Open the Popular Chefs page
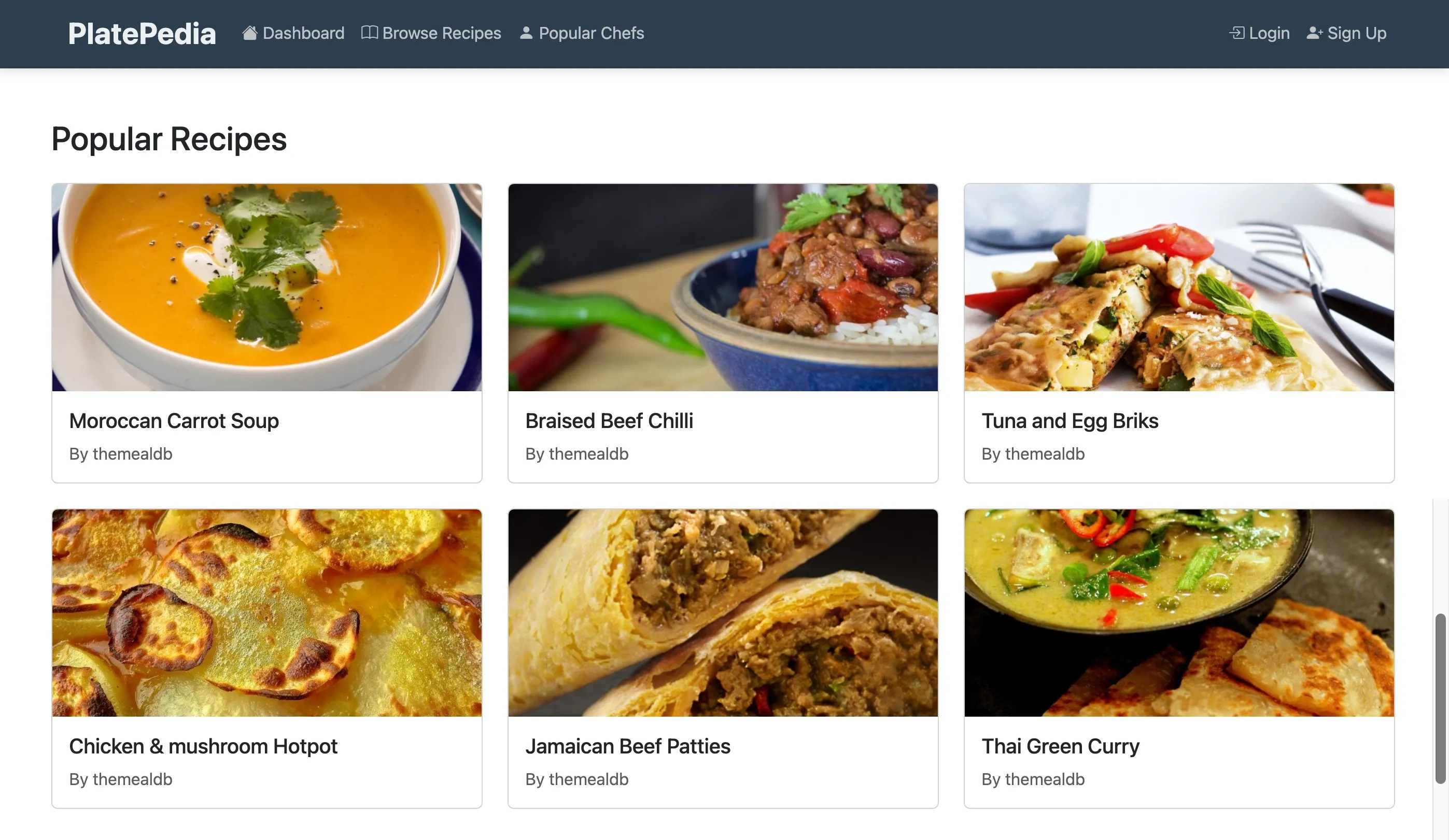Viewport: 1449px width, 840px height. [591, 33]
